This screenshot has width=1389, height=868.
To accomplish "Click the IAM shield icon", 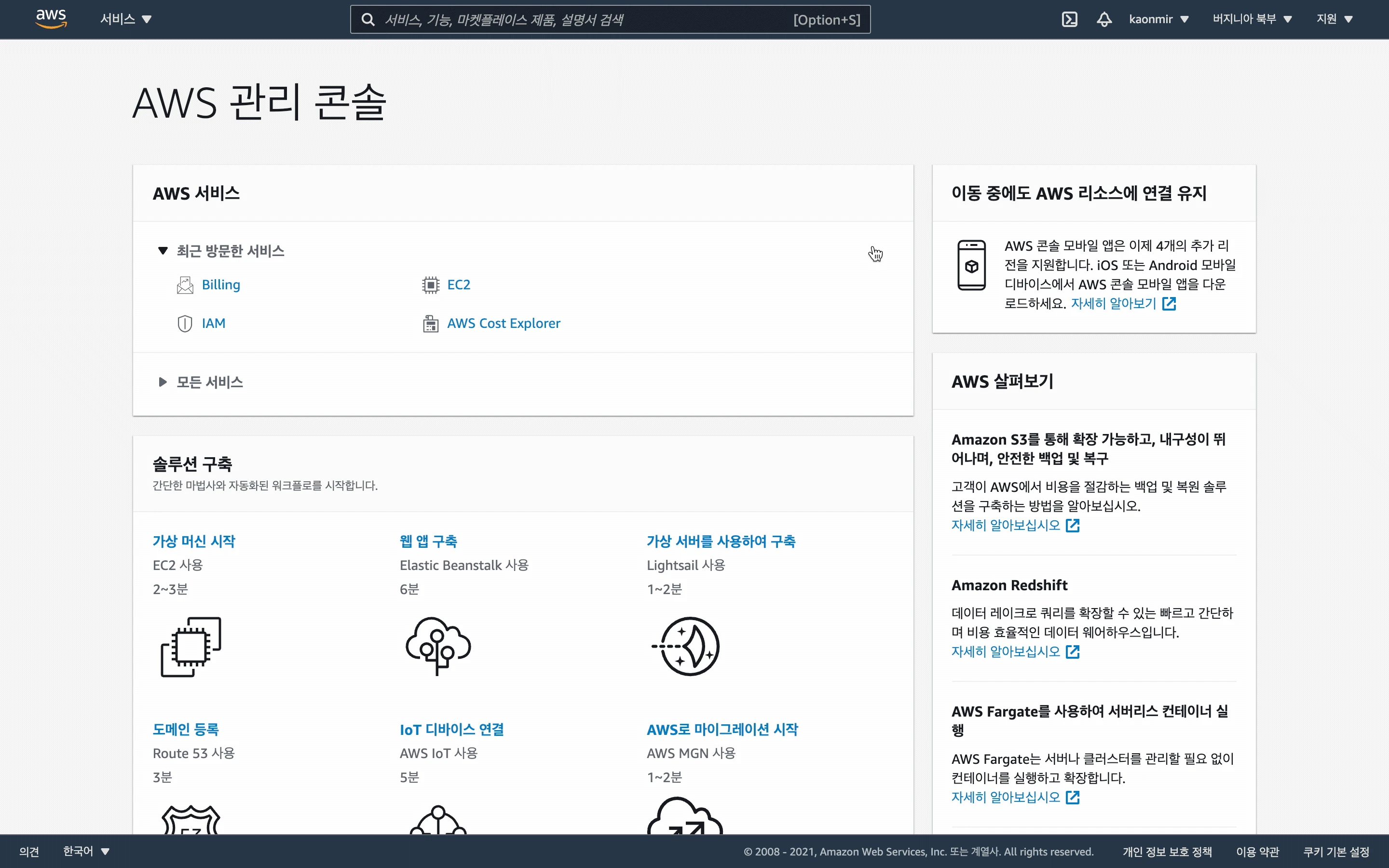I will click(185, 323).
